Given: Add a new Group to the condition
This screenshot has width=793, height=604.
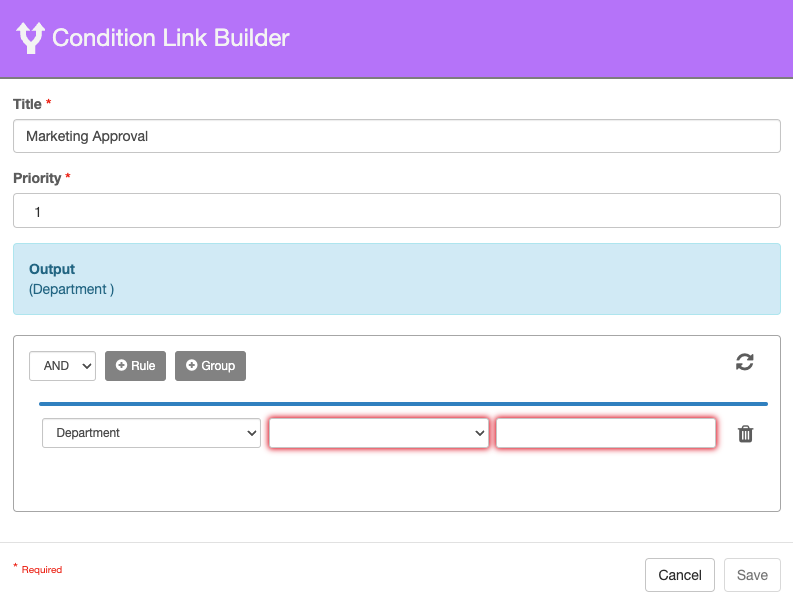Looking at the screenshot, I should pyautogui.click(x=210, y=366).
